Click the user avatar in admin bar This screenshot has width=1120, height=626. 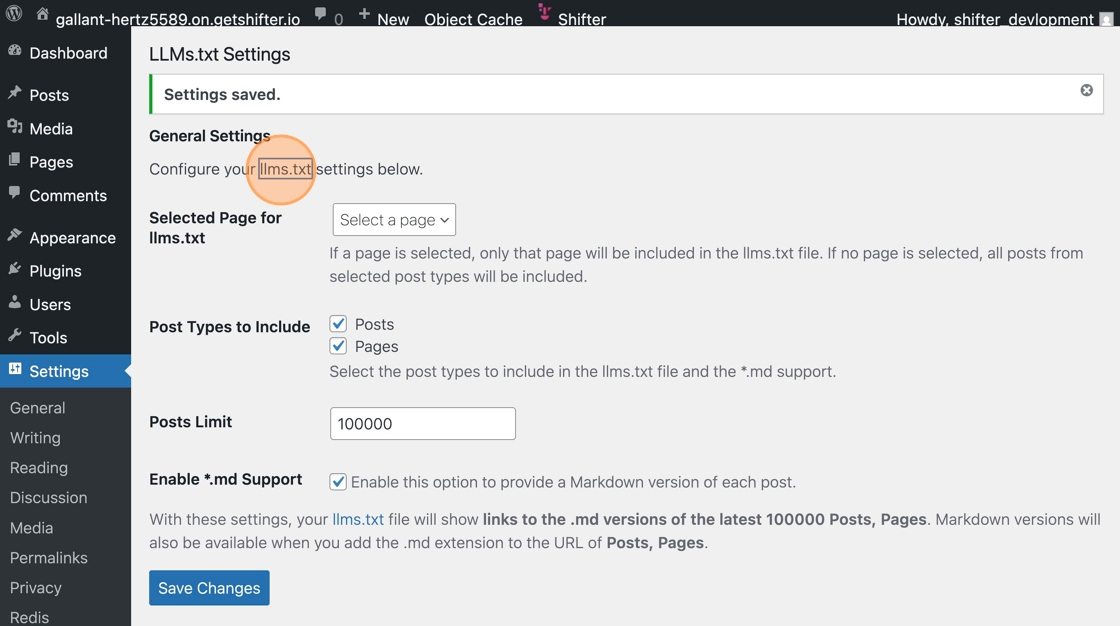click(1106, 19)
